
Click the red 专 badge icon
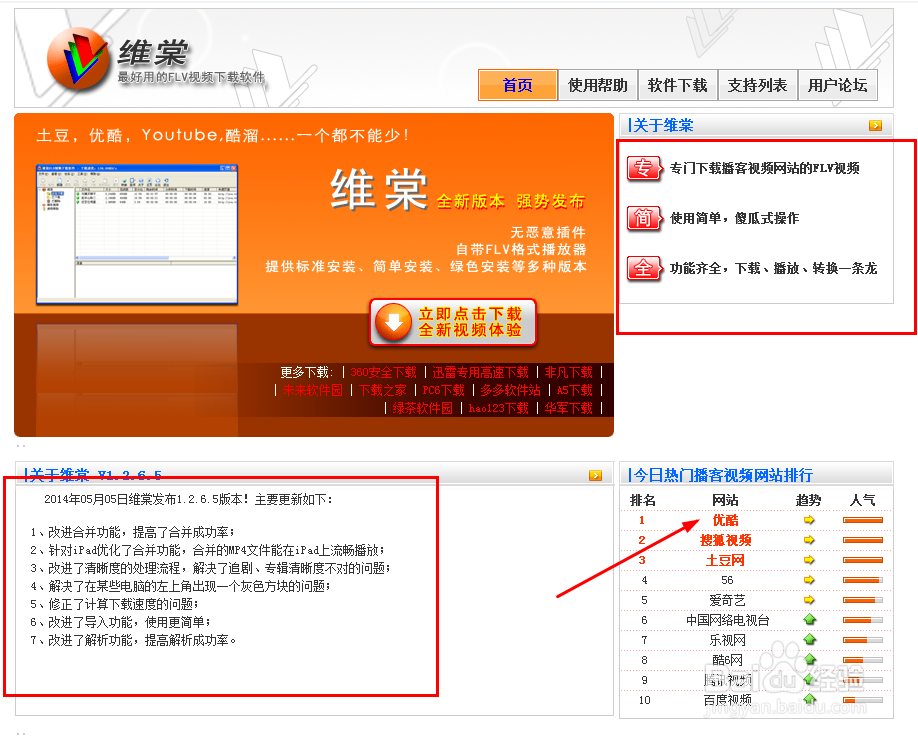[x=645, y=168]
